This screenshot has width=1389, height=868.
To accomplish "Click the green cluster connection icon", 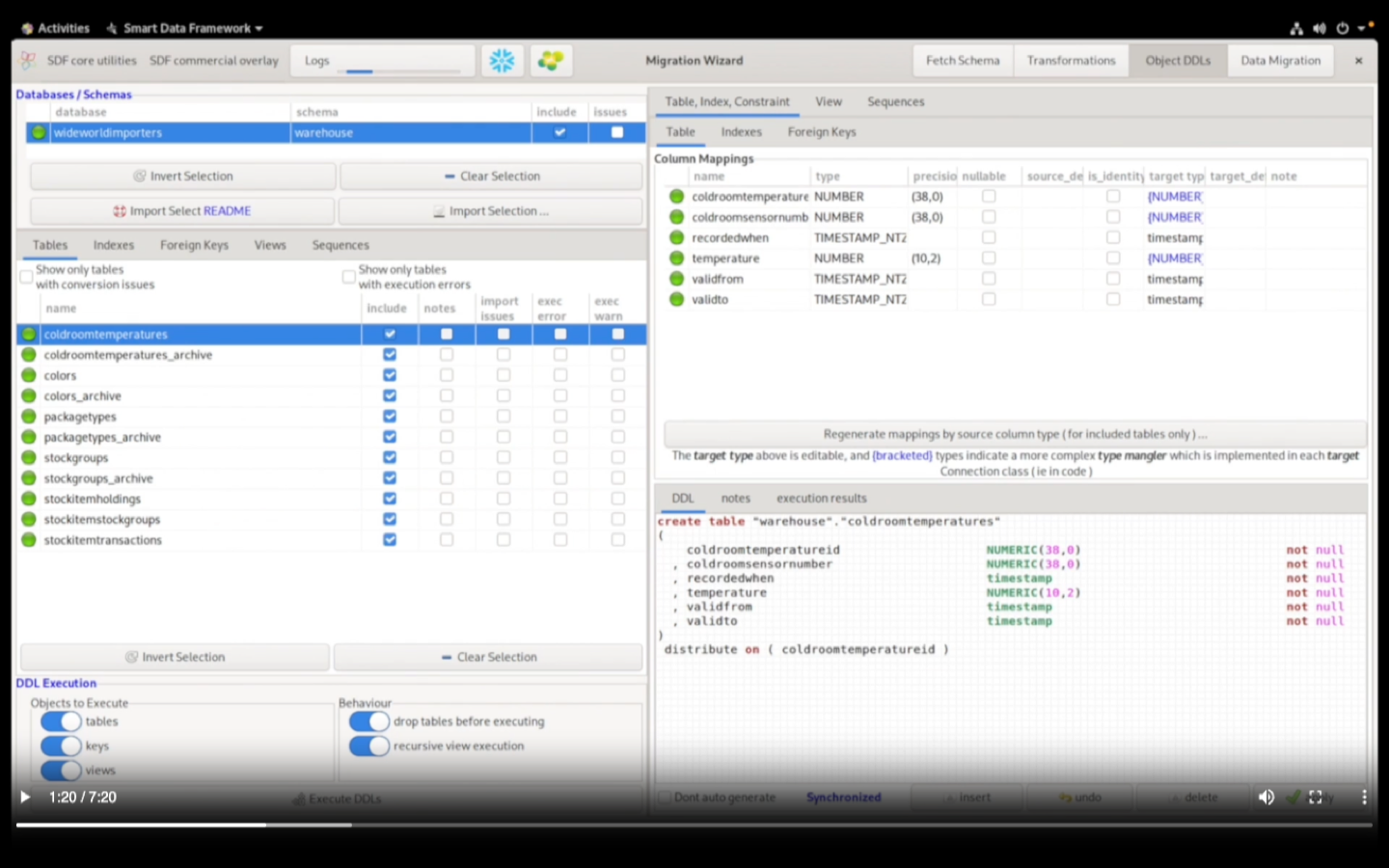I will [551, 60].
